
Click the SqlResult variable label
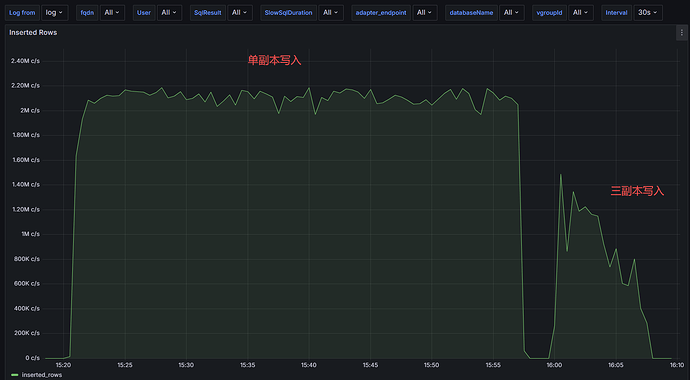(208, 13)
